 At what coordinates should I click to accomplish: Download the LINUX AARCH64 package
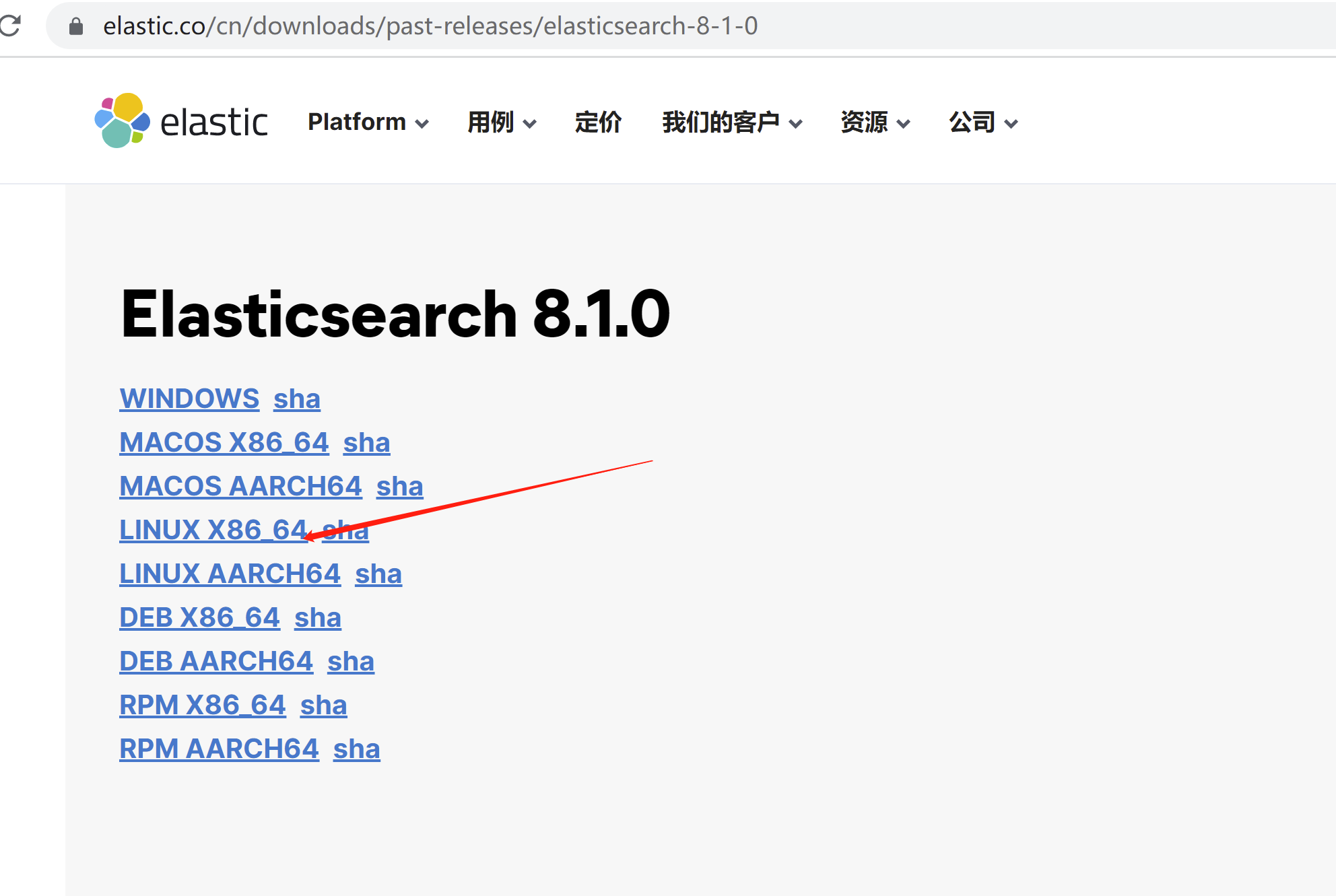230,574
